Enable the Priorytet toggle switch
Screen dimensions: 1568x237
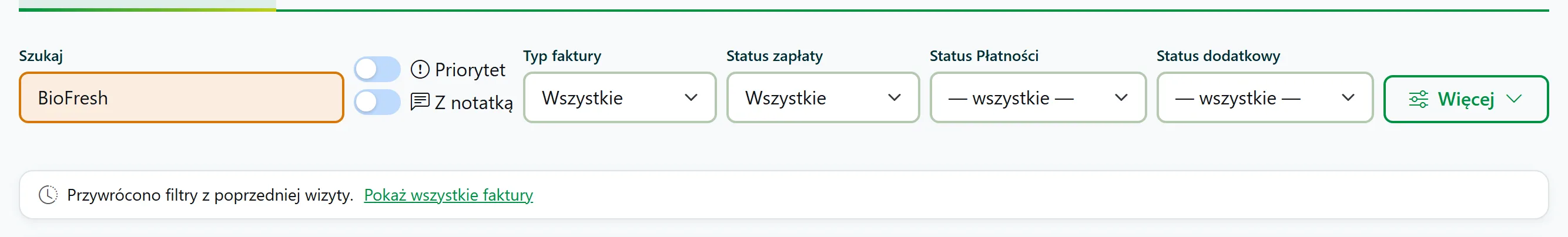pos(377,69)
